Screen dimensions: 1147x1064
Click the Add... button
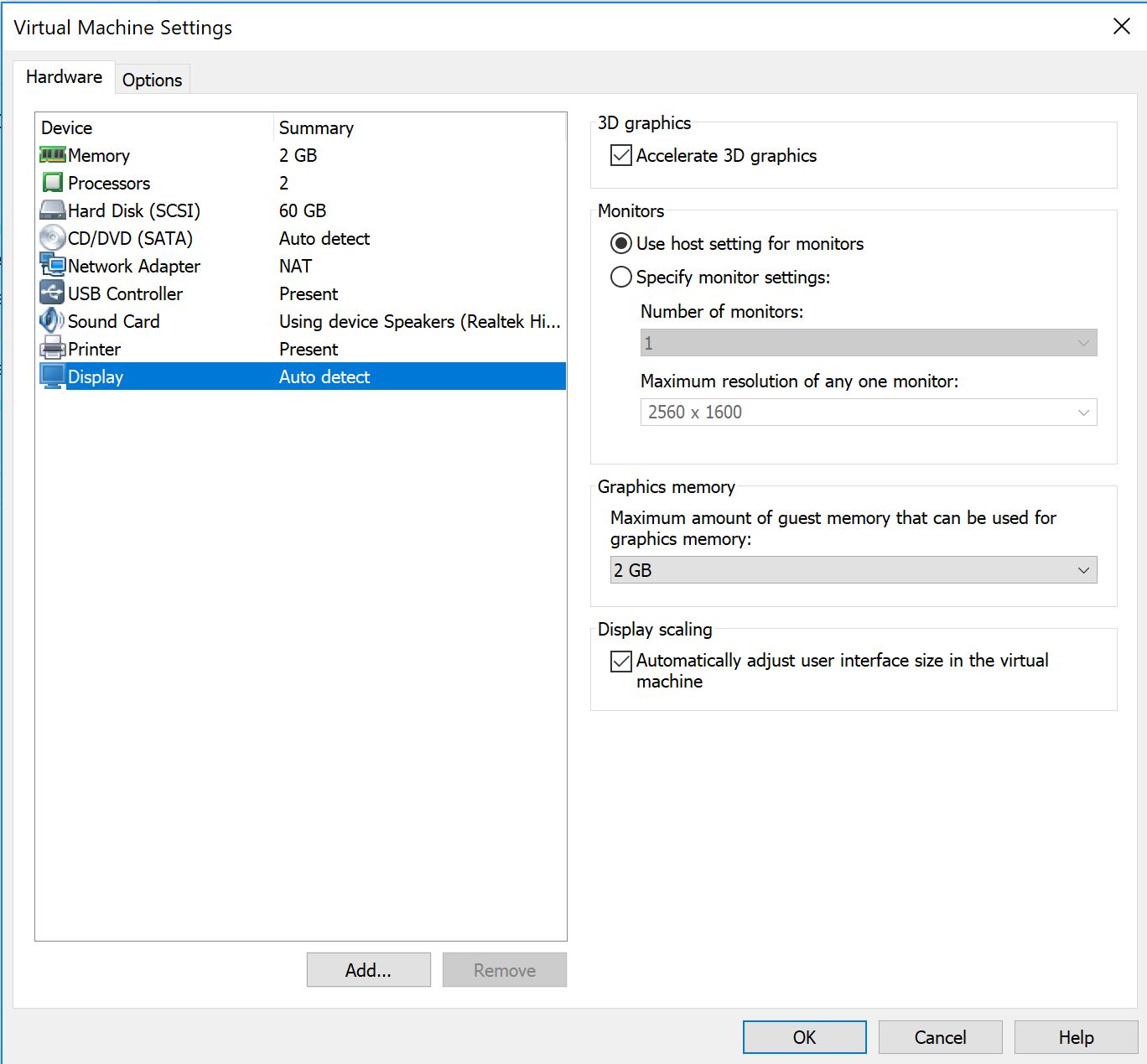point(368,970)
